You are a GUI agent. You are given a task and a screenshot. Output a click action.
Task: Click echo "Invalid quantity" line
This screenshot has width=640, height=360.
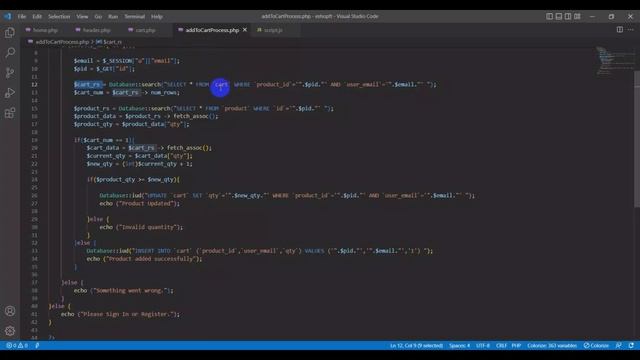[141, 227]
